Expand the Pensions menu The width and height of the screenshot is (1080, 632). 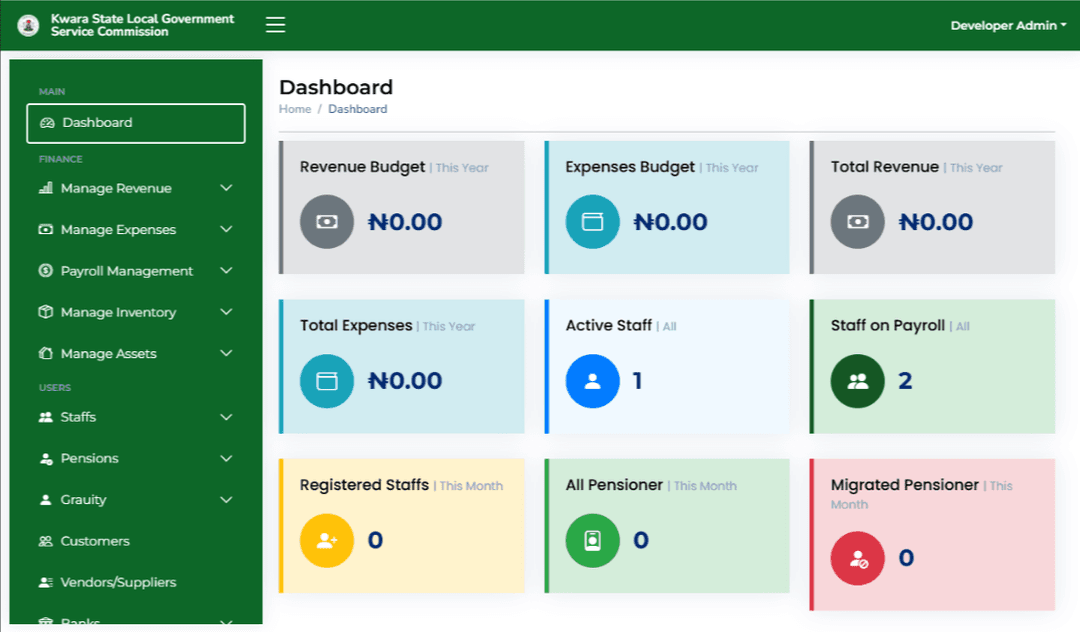click(x=92, y=458)
